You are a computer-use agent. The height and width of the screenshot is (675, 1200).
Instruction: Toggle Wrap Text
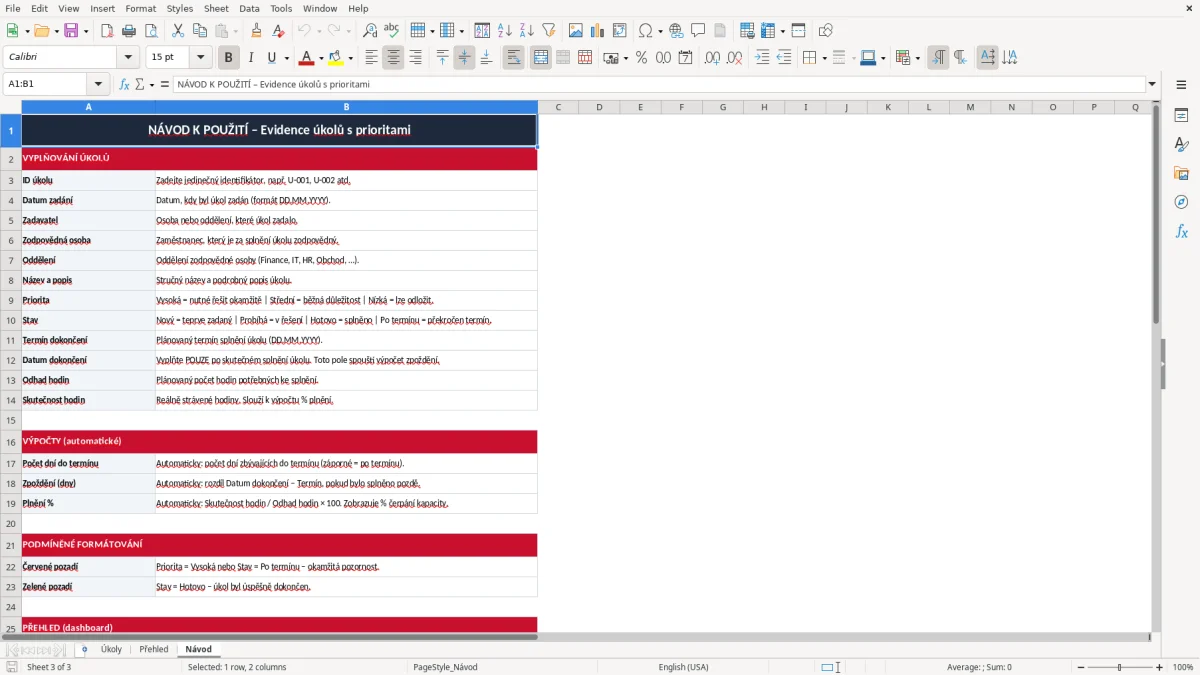[514, 58]
